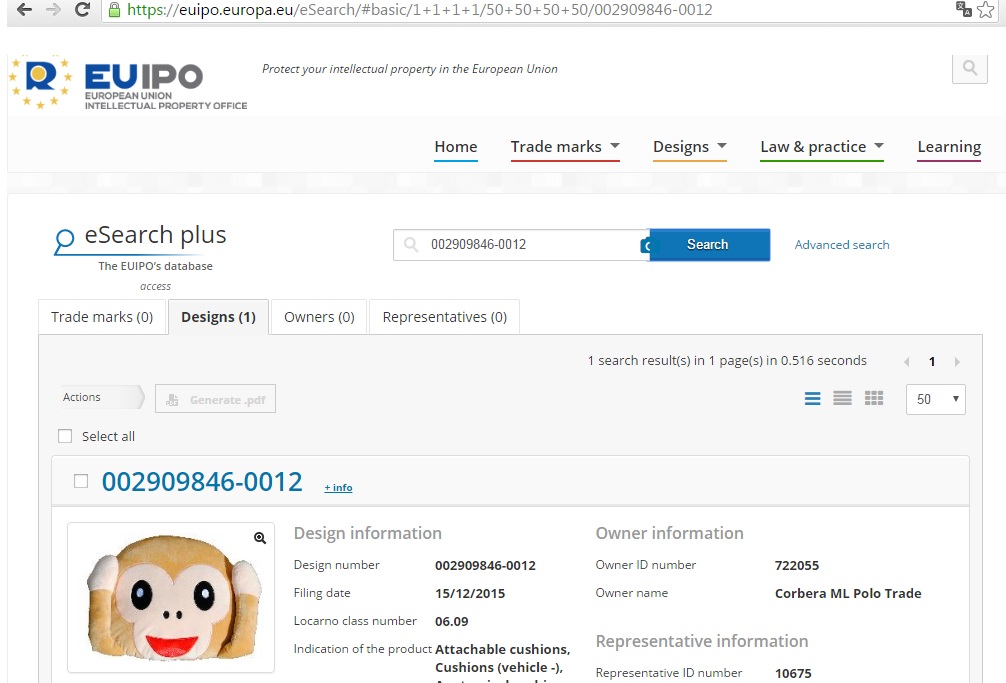
Task: Click page number 1 in pagination
Action: (932, 362)
